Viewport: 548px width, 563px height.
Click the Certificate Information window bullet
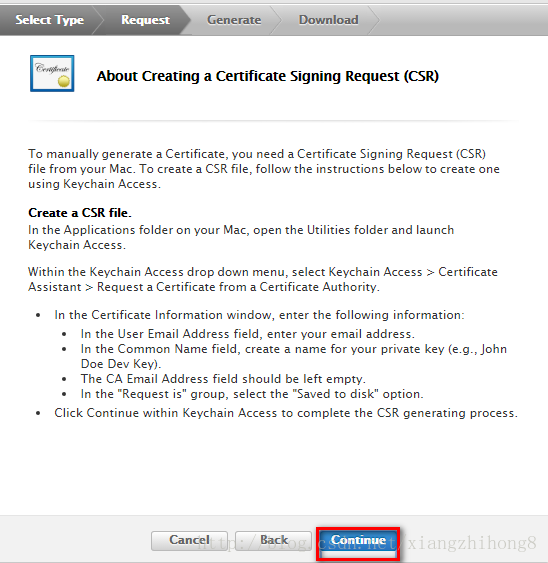259,315
